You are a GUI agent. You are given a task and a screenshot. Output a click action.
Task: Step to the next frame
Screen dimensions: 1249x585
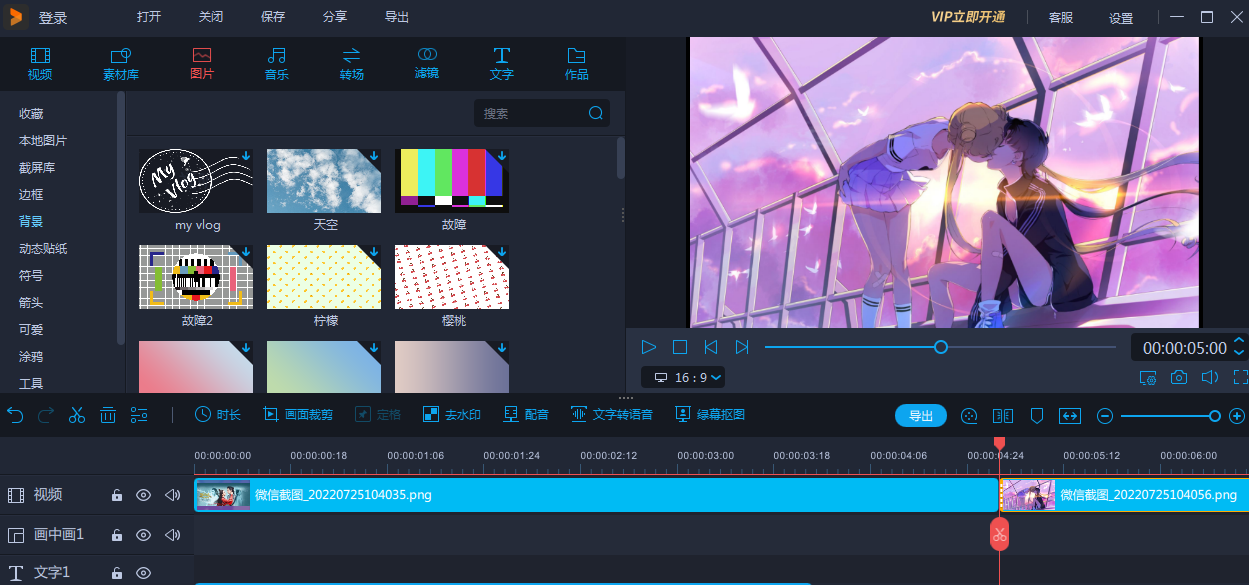pos(742,347)
